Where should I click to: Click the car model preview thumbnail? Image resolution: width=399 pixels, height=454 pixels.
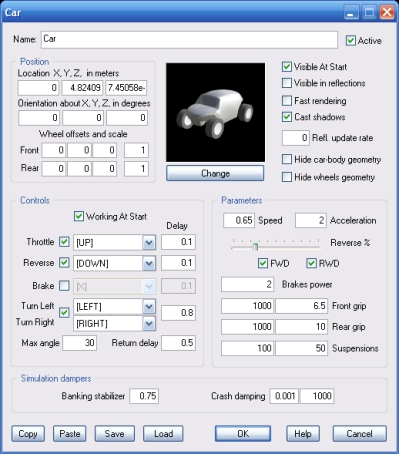(x=215, y=112)
